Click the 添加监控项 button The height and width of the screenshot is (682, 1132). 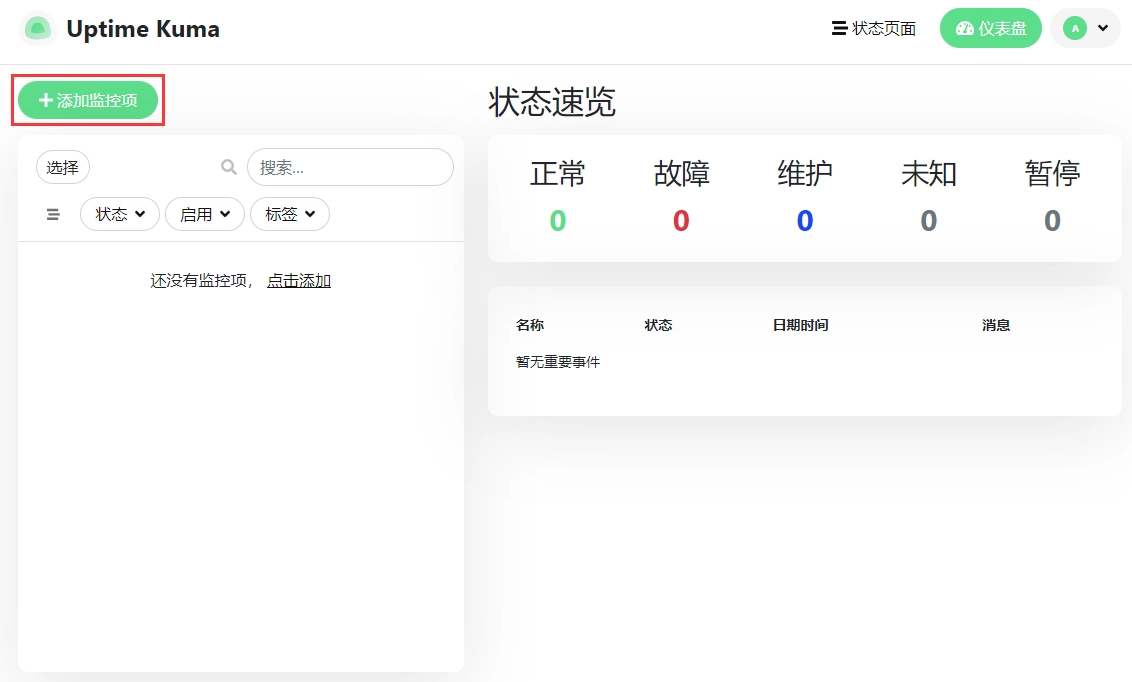(x=88, y=99)
